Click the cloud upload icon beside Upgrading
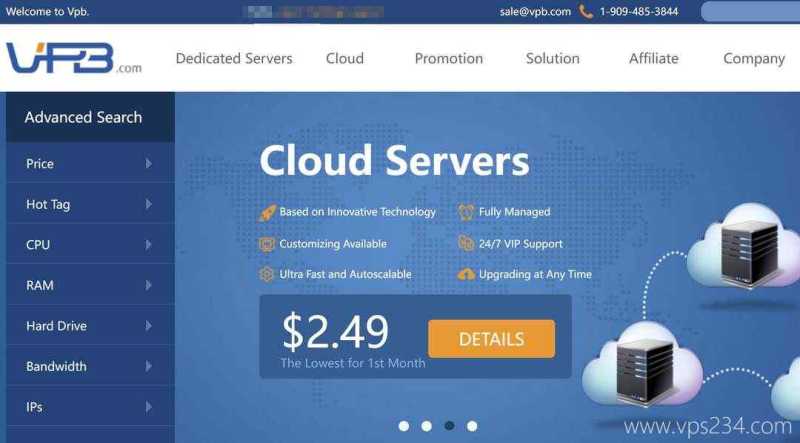Screen dimensions: 800x443 466,275
